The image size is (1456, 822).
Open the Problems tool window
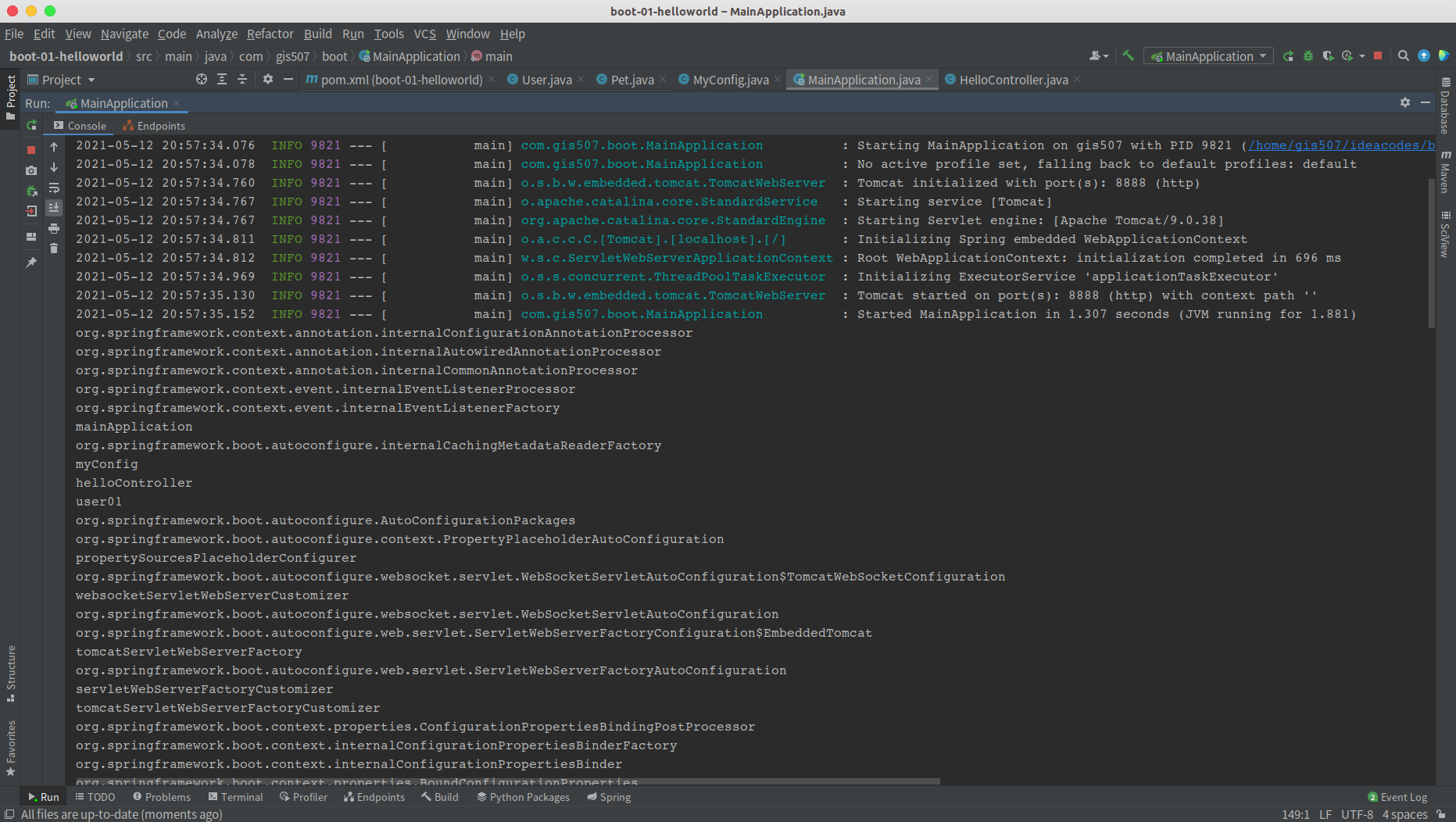161,797
